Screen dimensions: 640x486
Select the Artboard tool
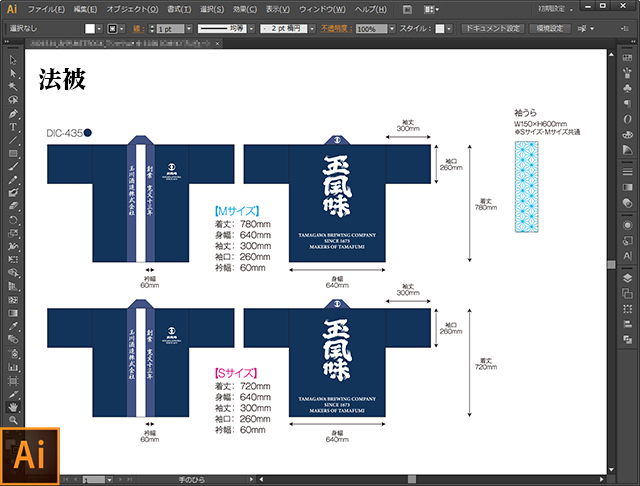[13, 380]
